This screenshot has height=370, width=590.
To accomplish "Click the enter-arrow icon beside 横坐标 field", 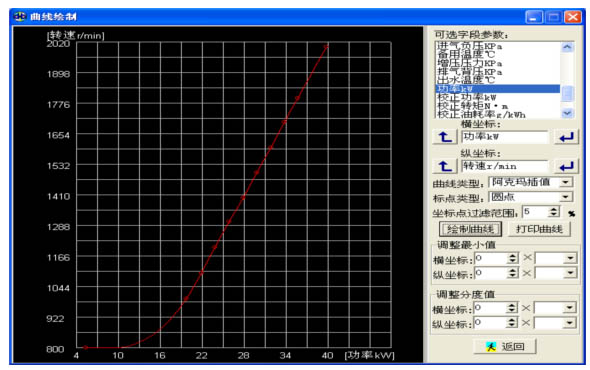I will click(x=566, y=137).
